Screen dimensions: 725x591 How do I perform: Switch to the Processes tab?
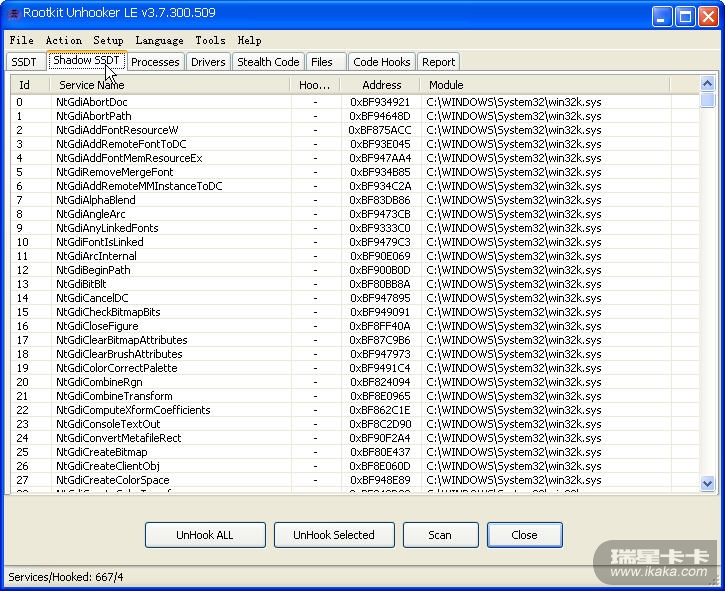[155, 62]
